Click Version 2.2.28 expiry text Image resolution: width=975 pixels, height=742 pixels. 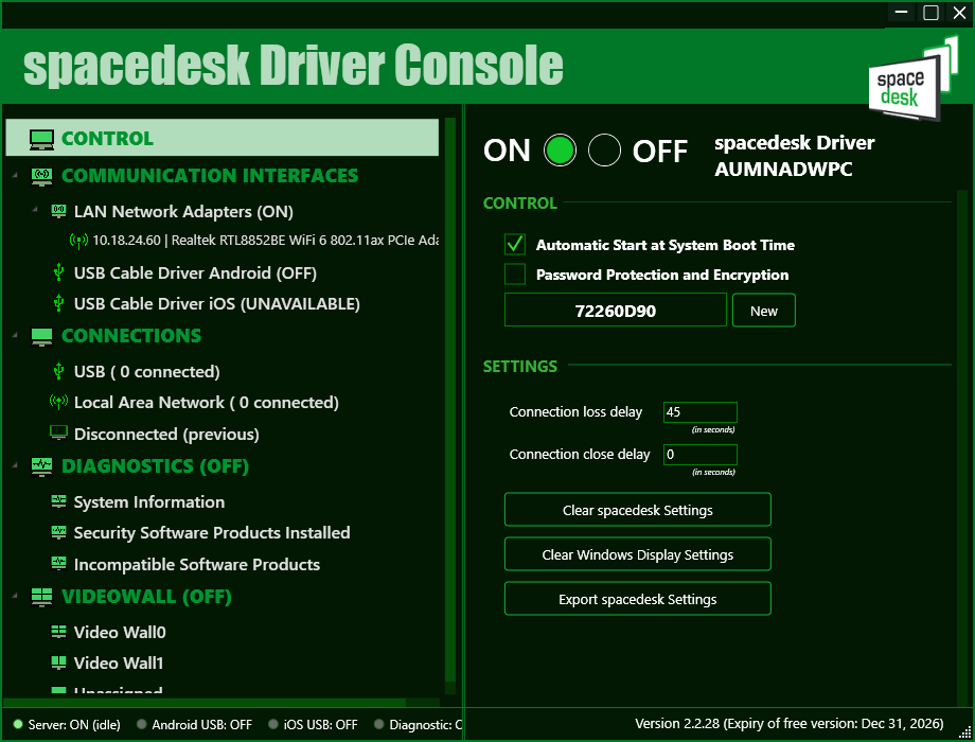click(x=789, y=723)
